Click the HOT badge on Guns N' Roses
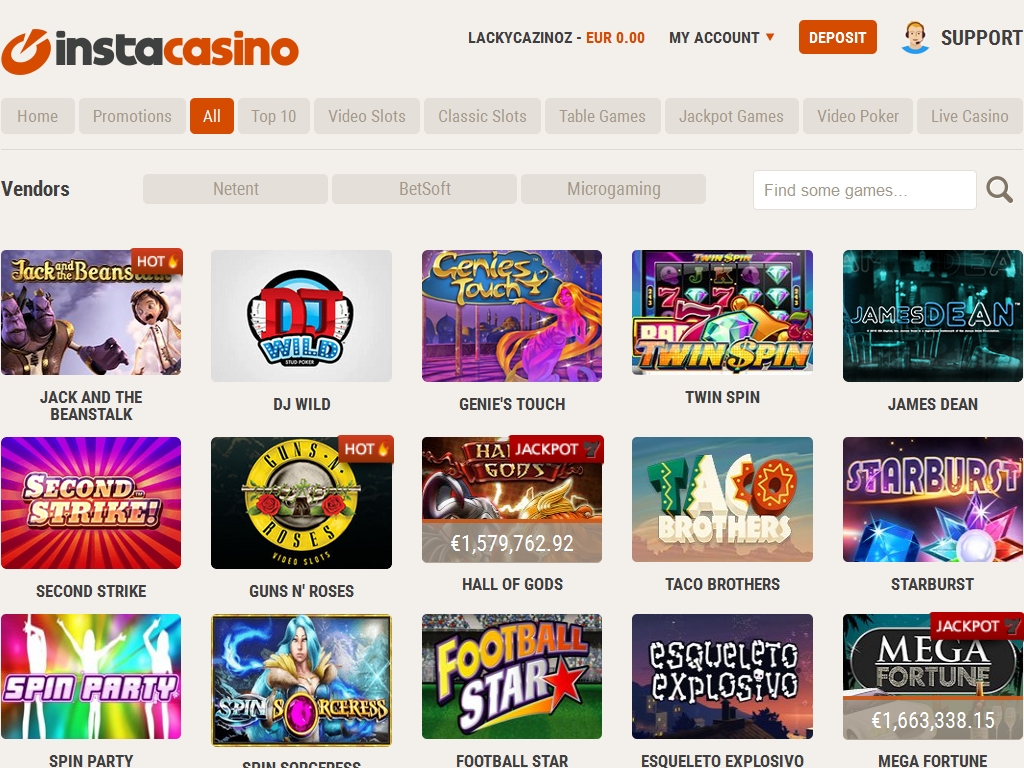This screenshot has width=1024, height=768. 366,449
